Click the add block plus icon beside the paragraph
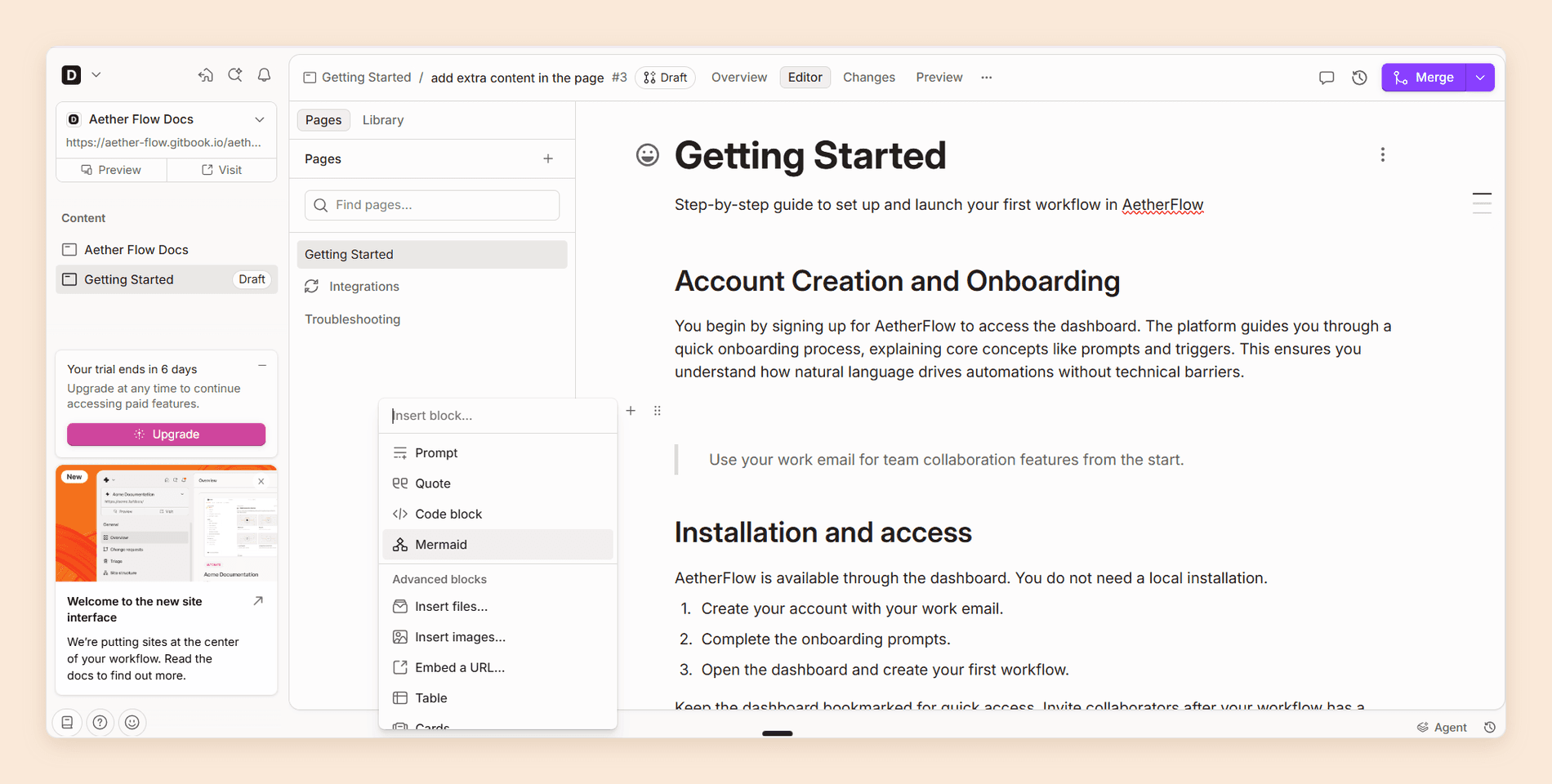 click(631, 411)
